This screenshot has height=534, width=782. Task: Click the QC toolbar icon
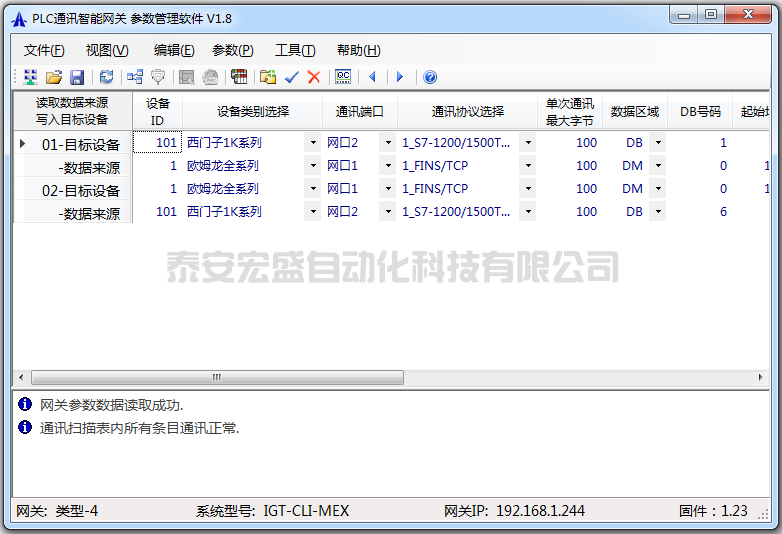click(343, 77)
